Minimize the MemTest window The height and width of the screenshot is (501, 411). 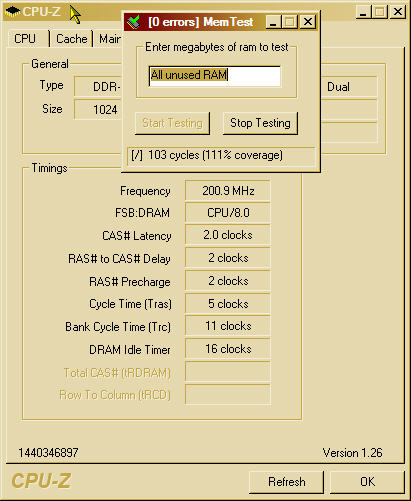(273, 22)
